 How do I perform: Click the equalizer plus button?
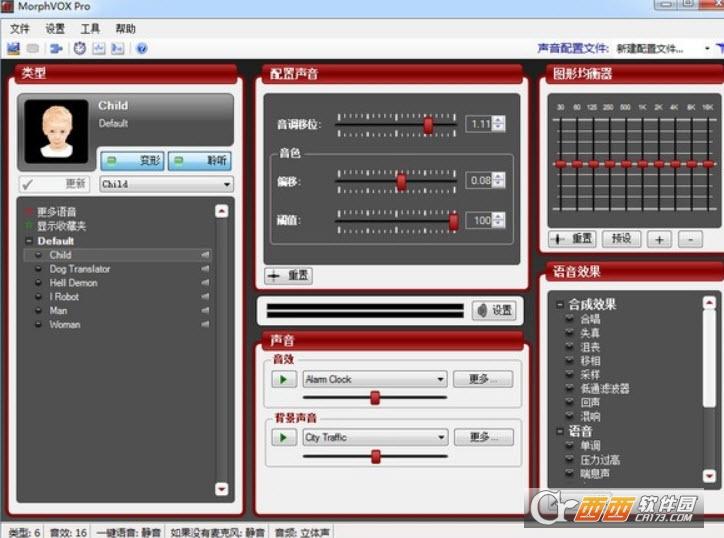coord(659,239)
